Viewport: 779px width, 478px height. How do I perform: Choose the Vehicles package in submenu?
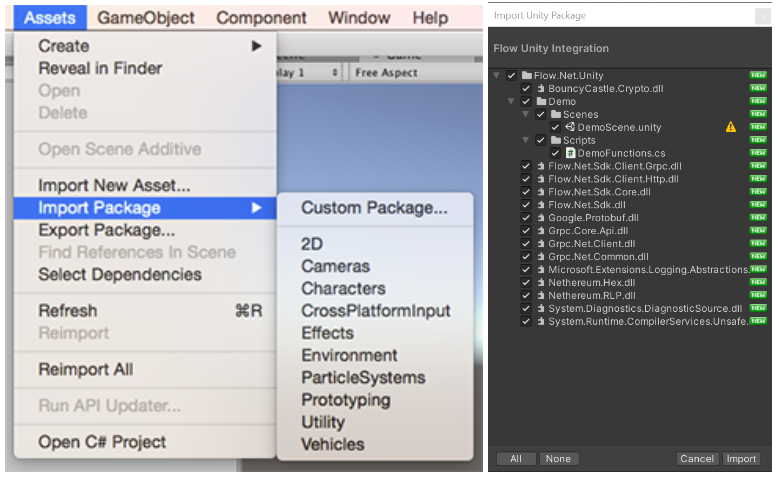pyautogui.click(x=375, y=444)
